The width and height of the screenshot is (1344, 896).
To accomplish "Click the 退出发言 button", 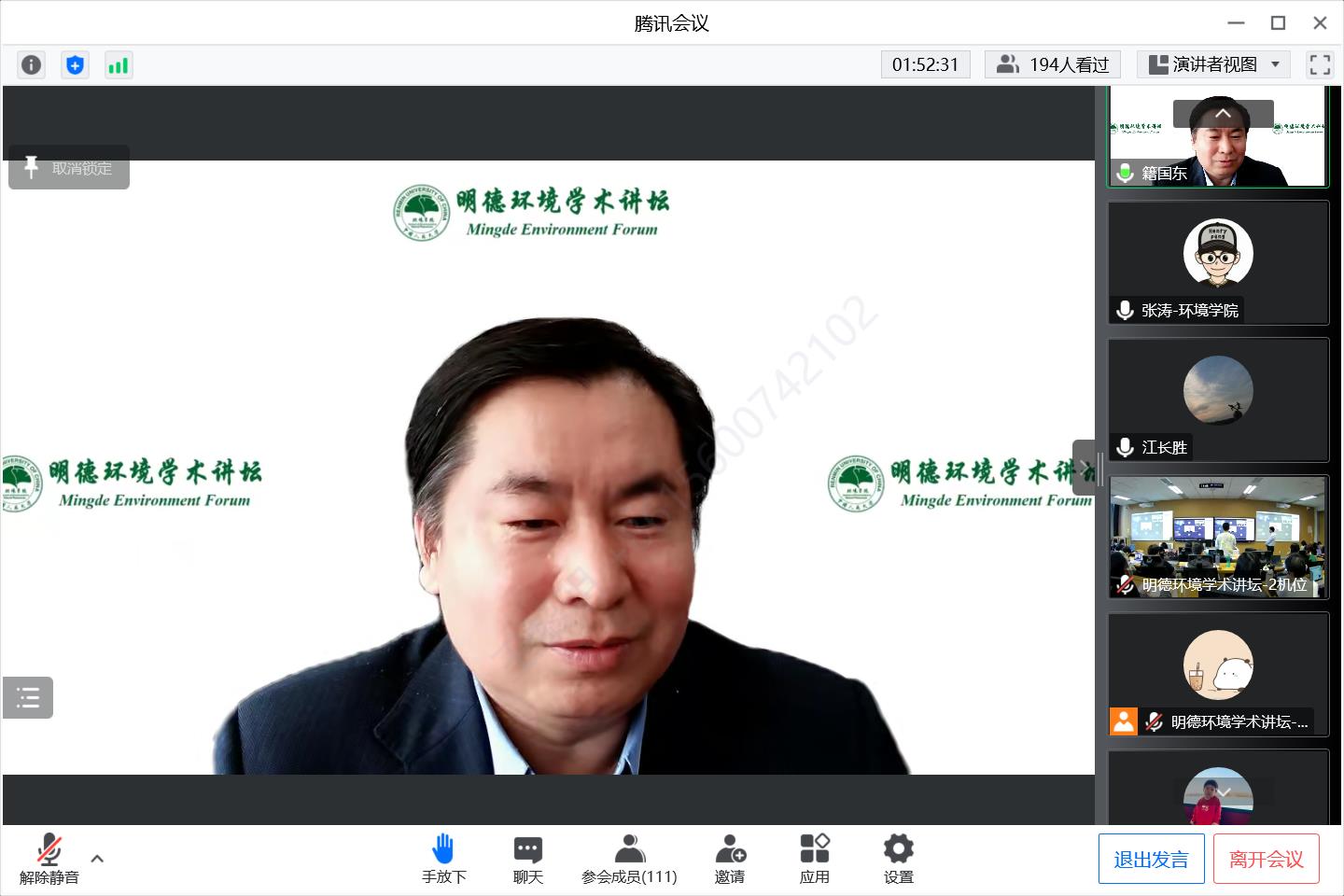I will click(x=1151, y=860).
